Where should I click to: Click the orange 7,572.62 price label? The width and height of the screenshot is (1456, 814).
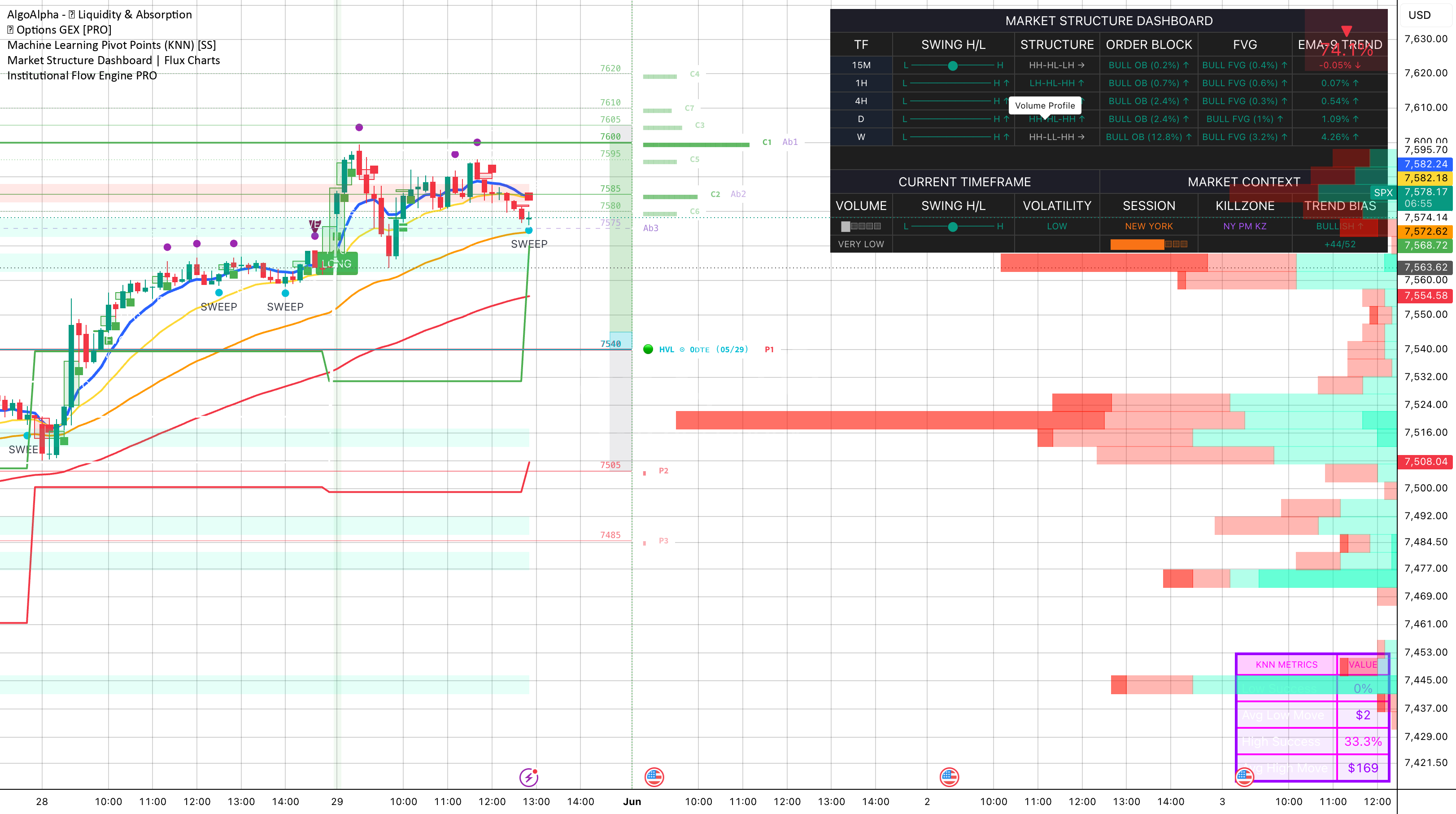[1425, 231]
